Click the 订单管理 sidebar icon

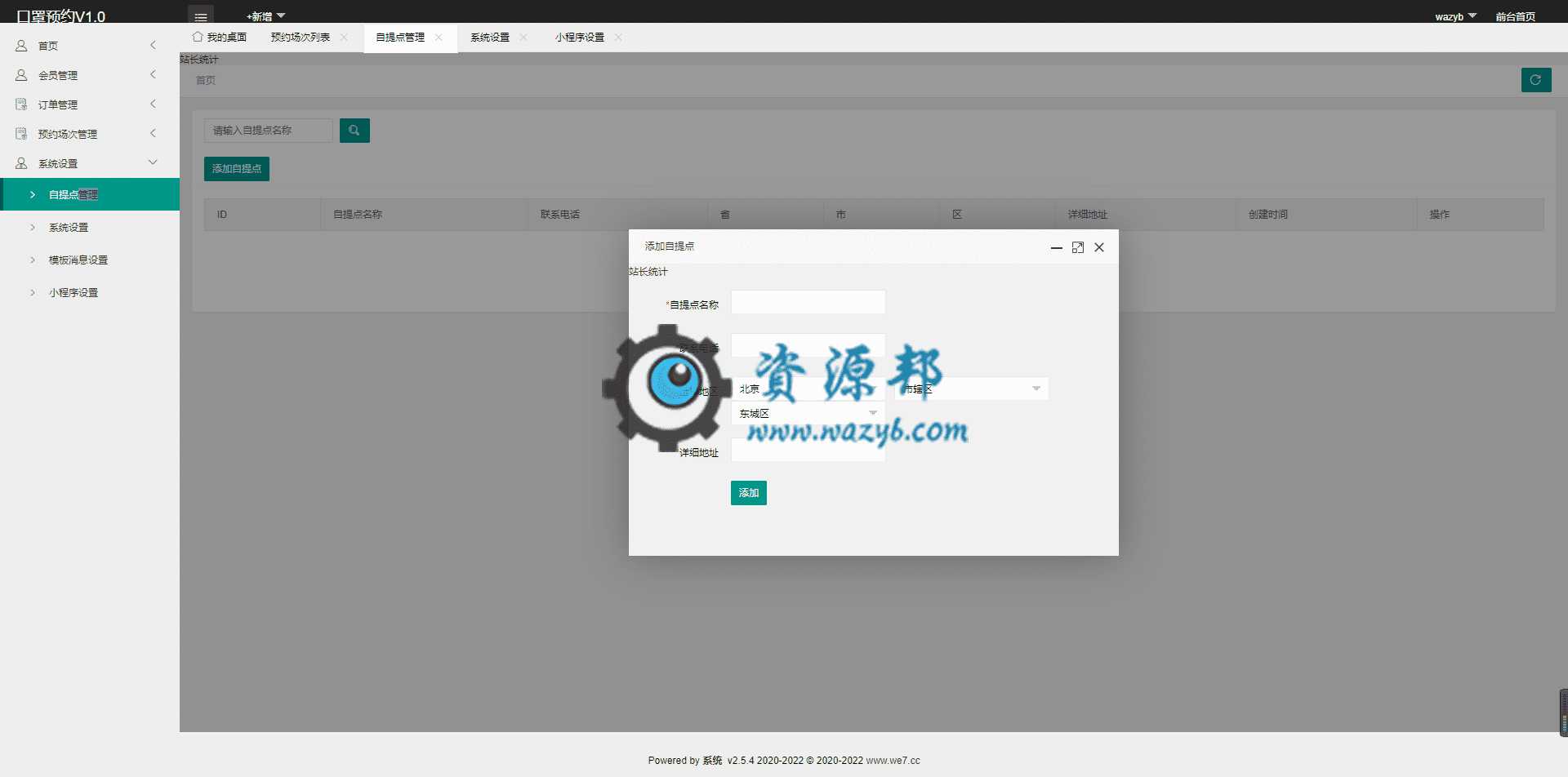(x=21, y=104)
